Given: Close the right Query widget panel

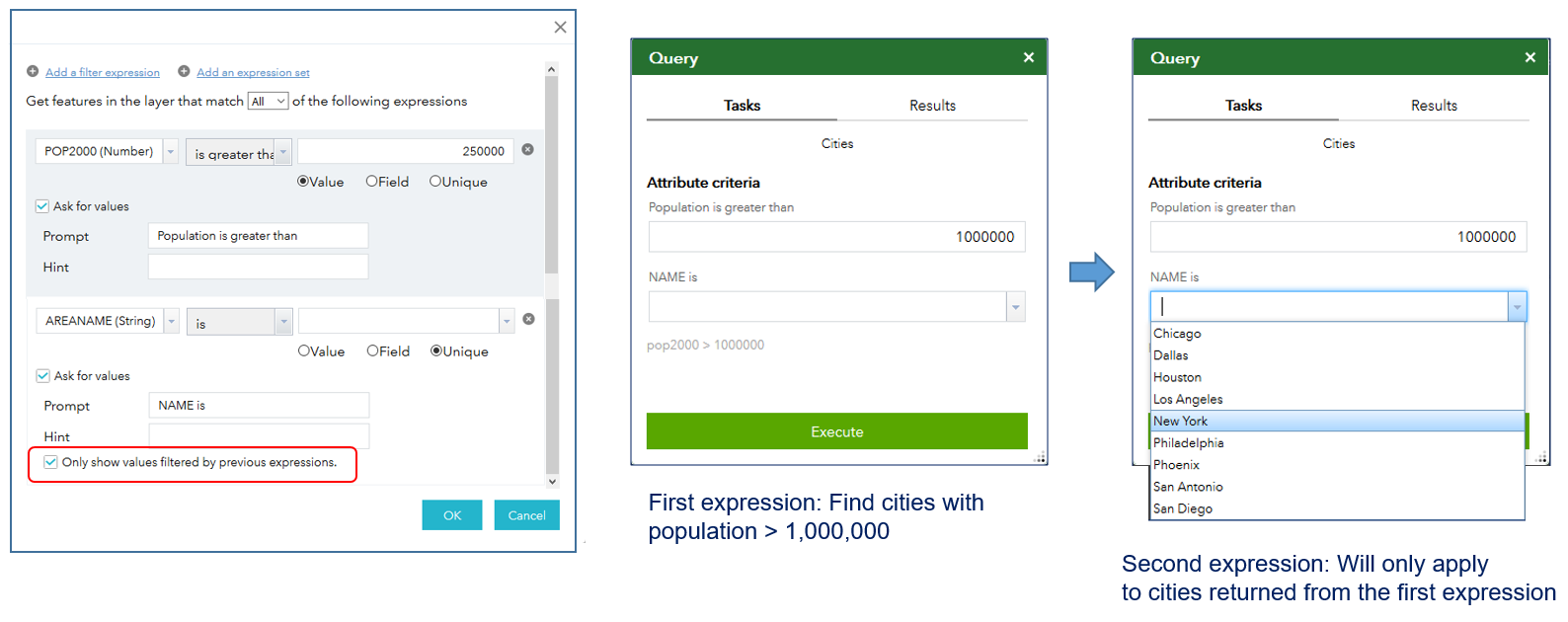Looking at the screenshot, I should [x=1530, y=57].
